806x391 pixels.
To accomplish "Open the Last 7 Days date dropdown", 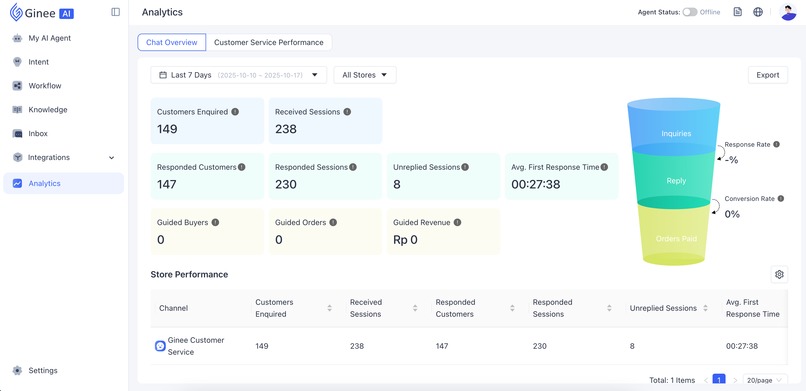I will (x=239, y=75).
